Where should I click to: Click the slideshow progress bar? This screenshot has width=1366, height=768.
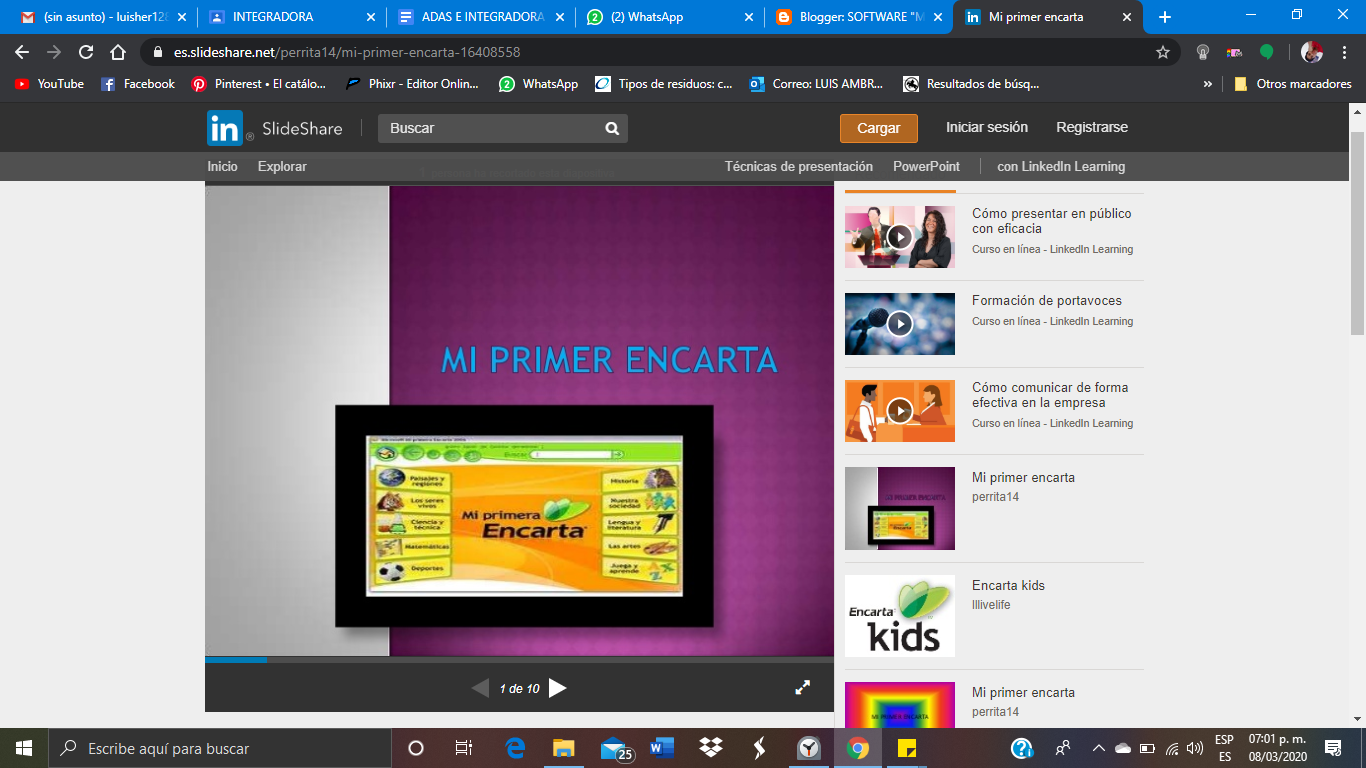point(519,660)
